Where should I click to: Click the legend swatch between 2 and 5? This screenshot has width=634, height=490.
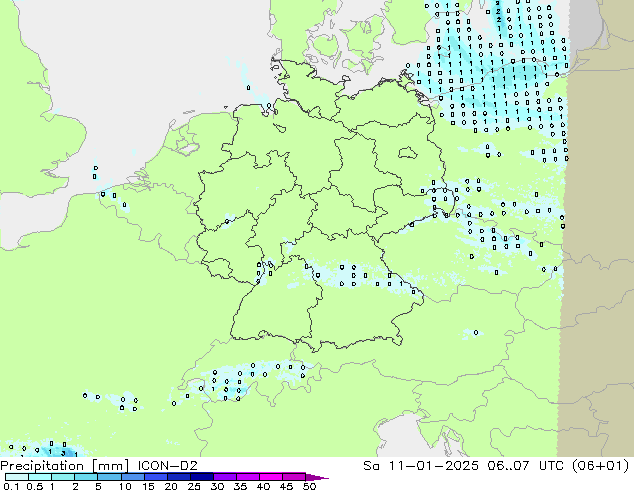[x=86, y=477]
